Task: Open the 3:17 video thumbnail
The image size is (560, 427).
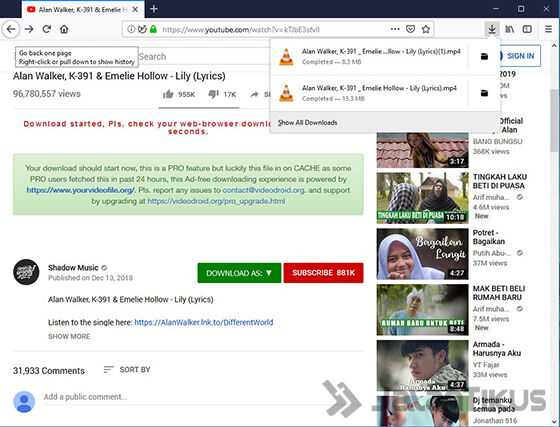Action: 422,150
